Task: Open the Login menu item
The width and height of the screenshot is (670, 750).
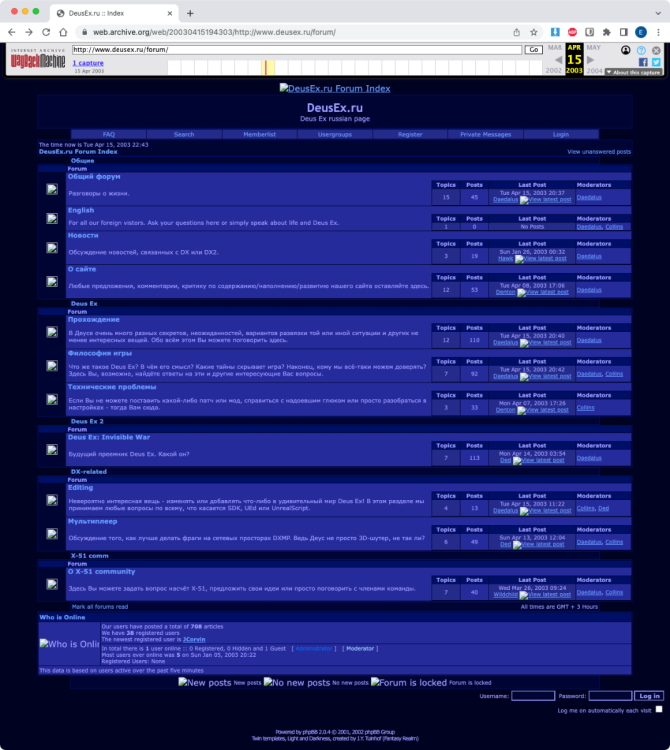Action: (561, 134)
